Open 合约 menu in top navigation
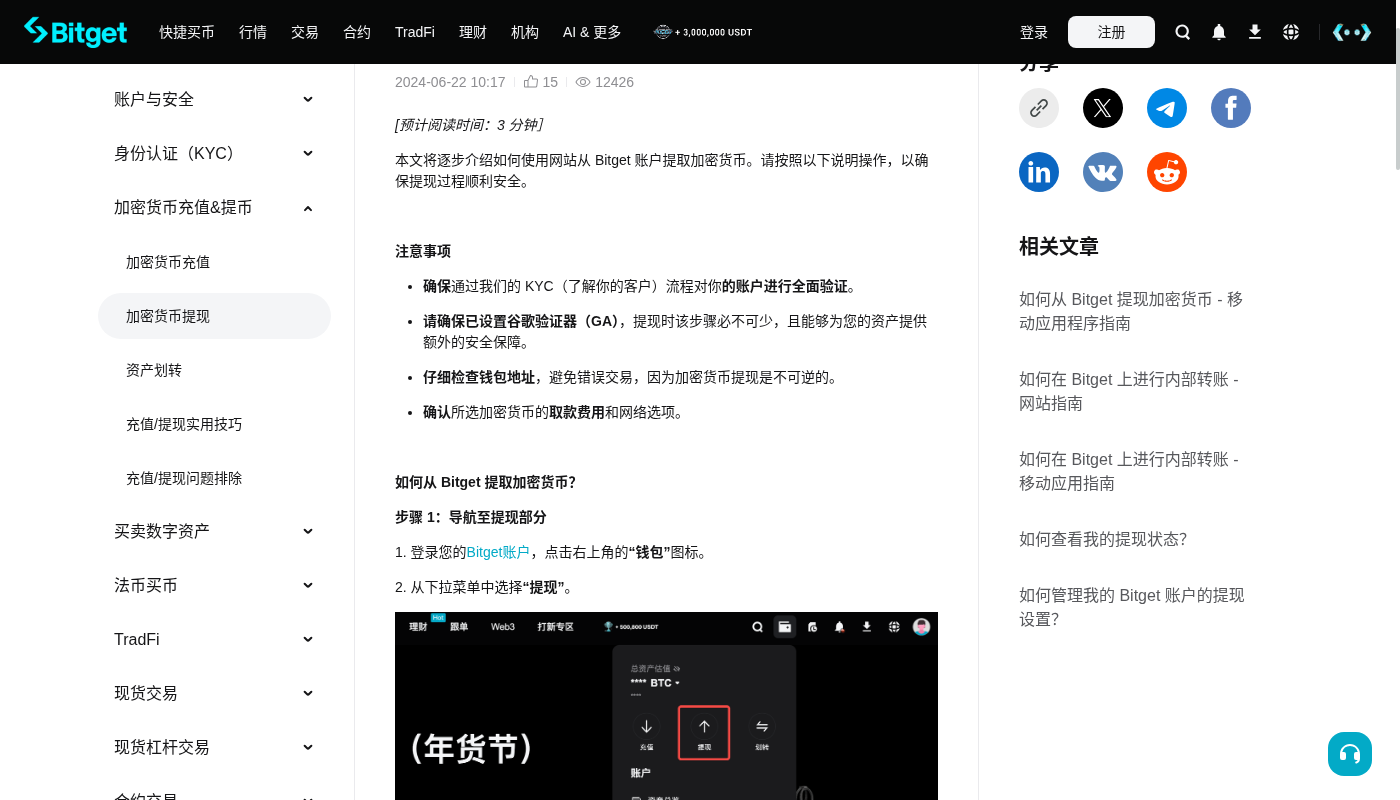This screenshot has height=800, width=1400. point(357,32)
